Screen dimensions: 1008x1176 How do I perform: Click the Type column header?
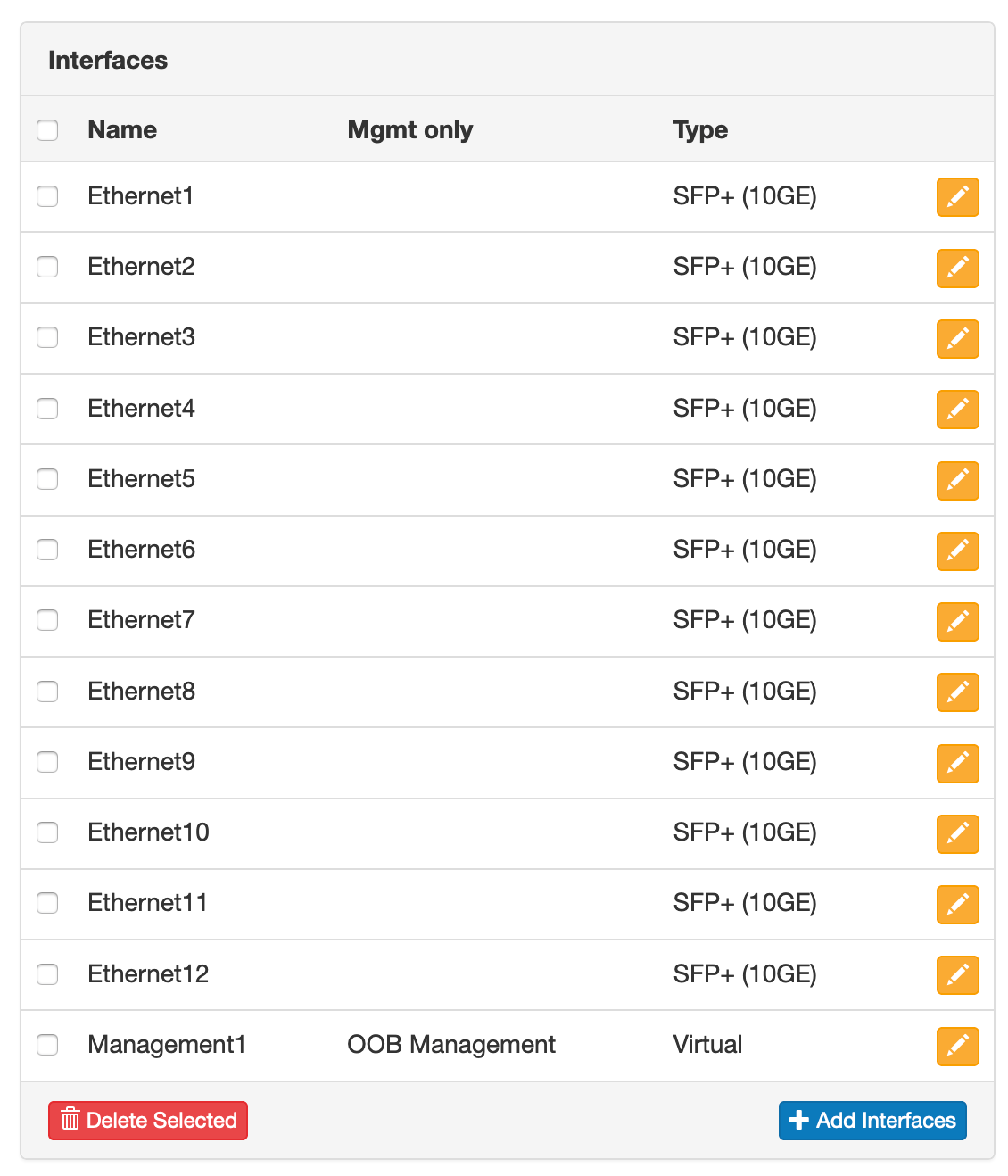pos(700,130)
